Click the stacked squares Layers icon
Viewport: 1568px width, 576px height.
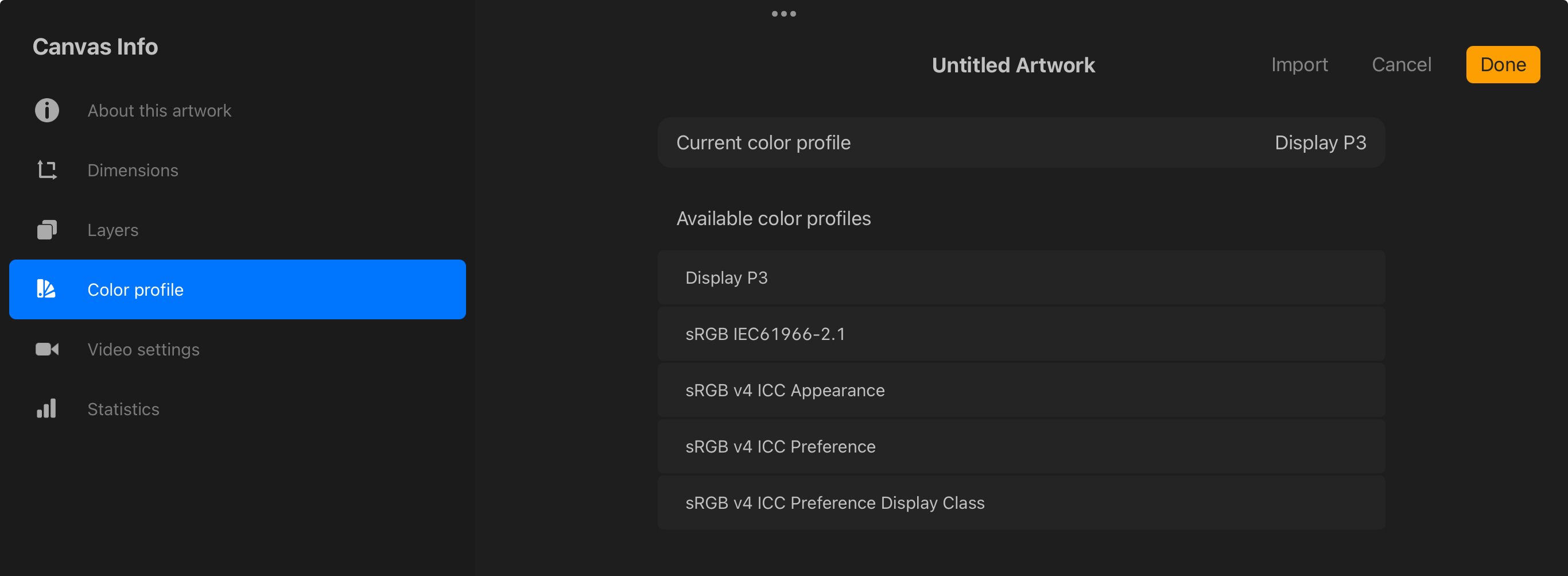coord(47,230)
